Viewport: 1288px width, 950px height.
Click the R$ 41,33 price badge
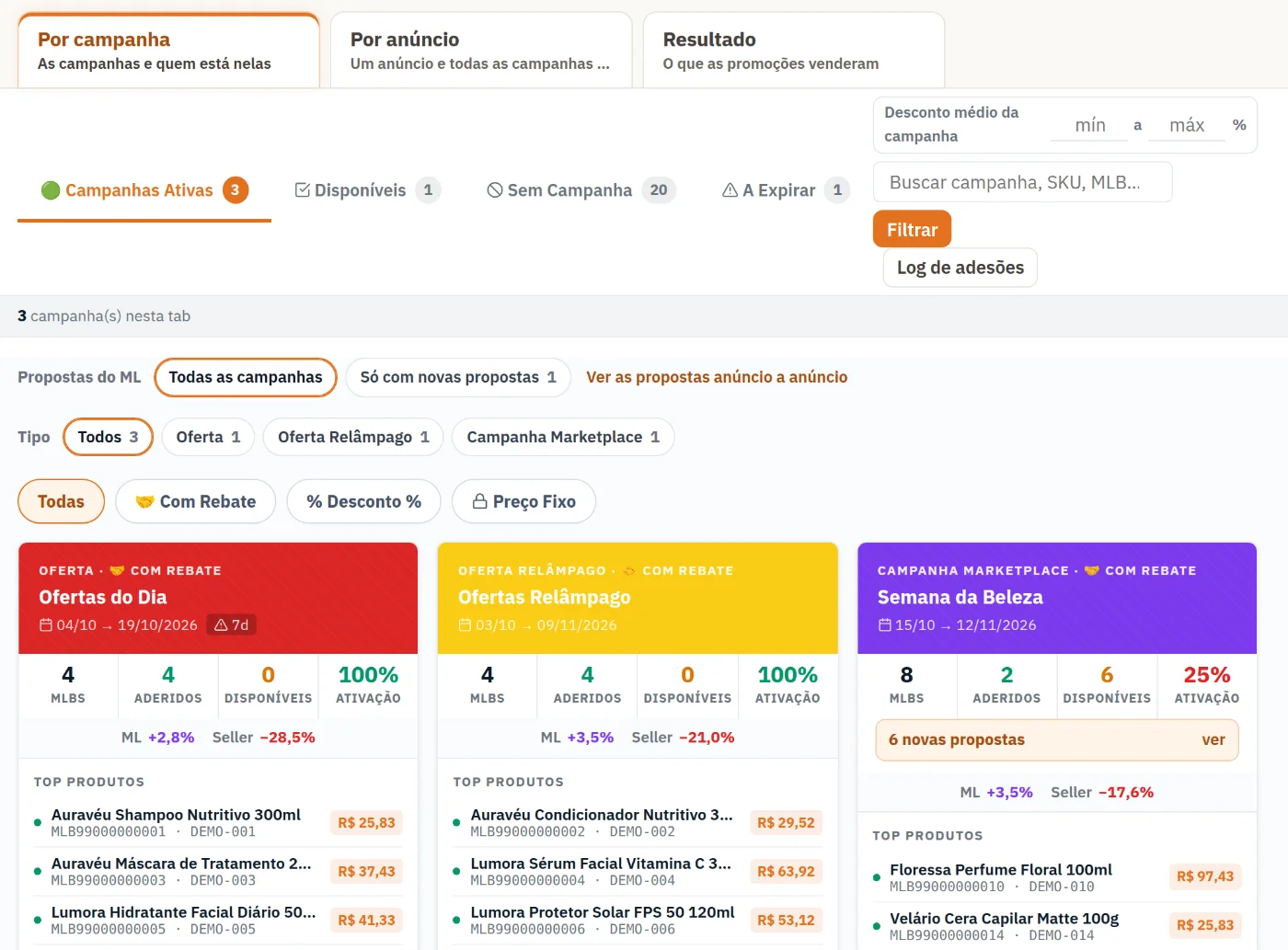(x=366, y=921)
